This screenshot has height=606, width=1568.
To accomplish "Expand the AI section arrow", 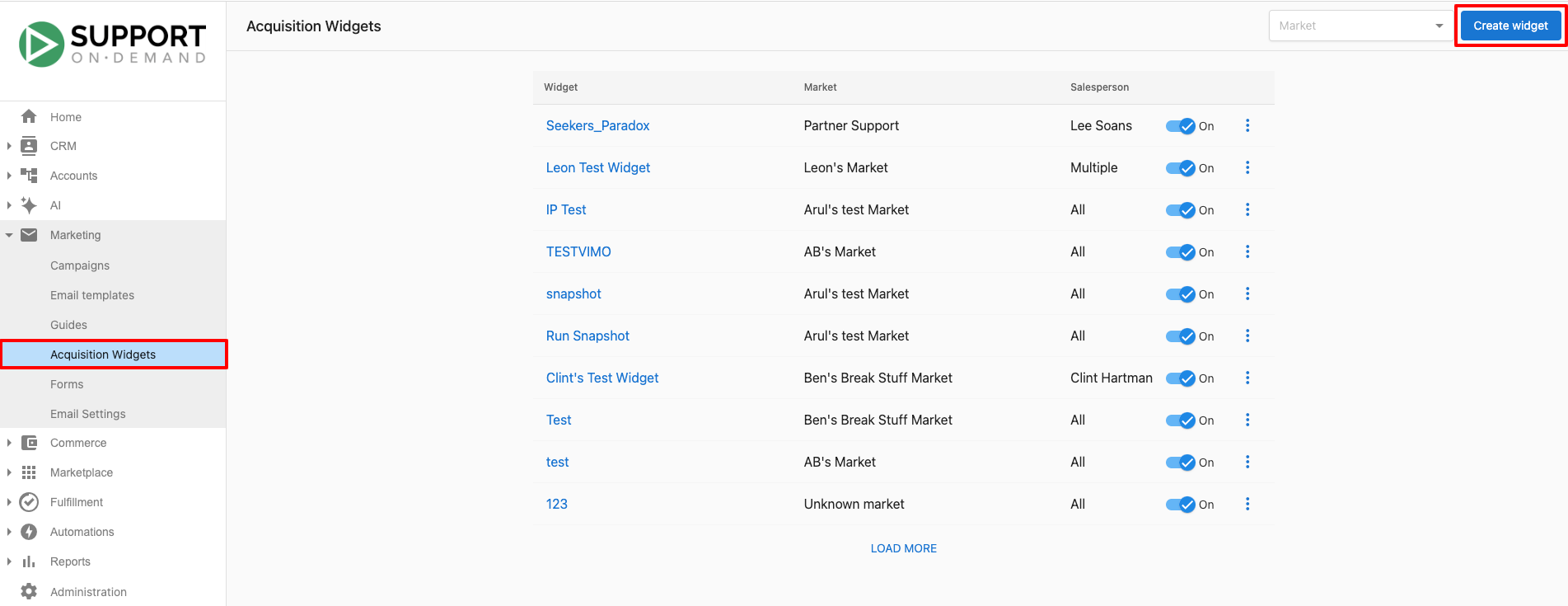I will tap(9, 205).
